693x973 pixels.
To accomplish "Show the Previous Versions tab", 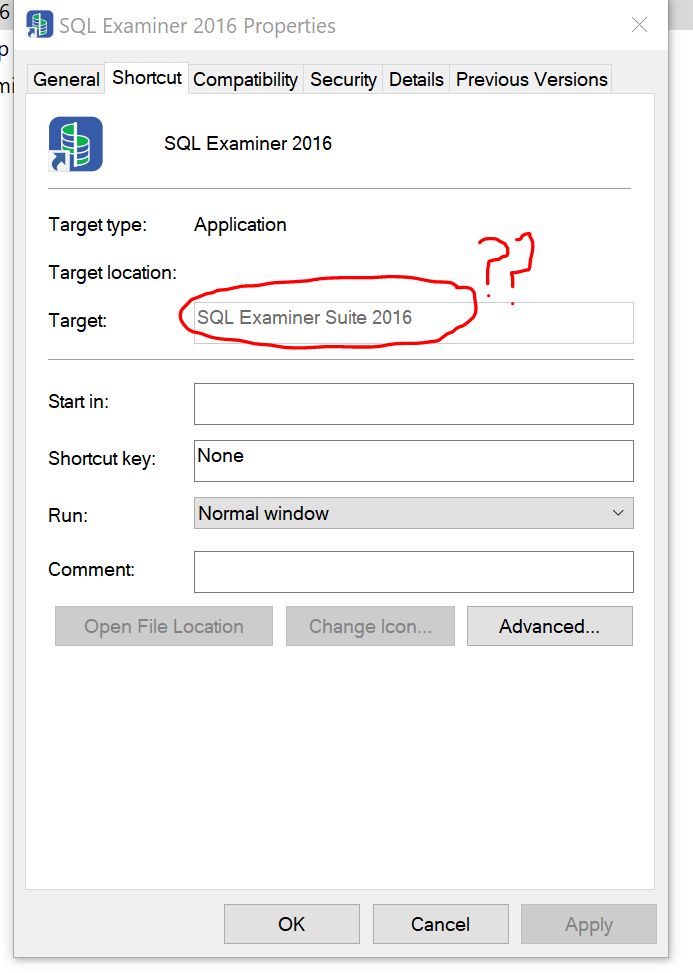I will [x=531, y=79].
